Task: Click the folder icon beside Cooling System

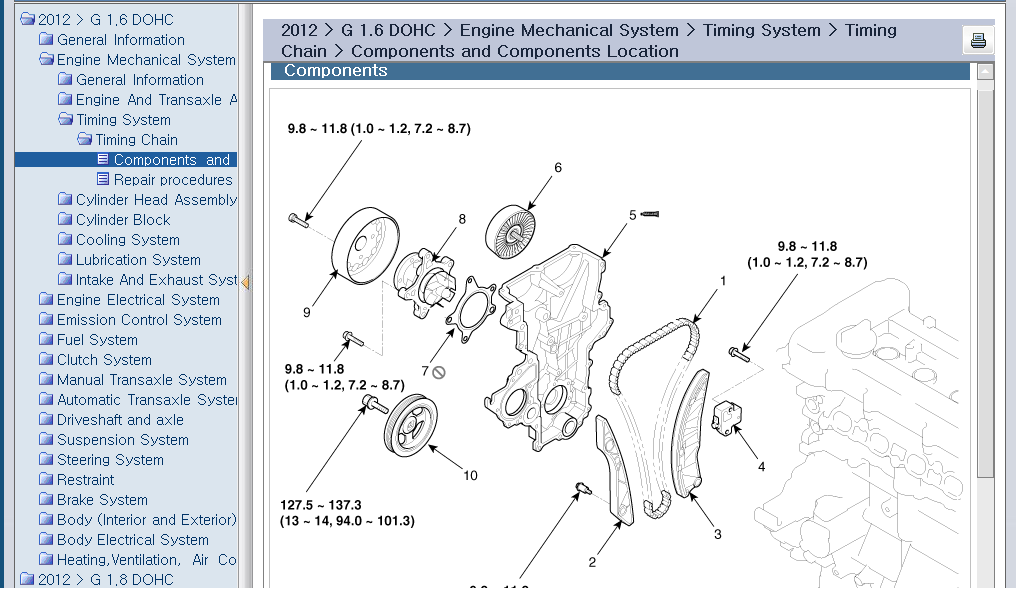Action: [x=65, y=239]
